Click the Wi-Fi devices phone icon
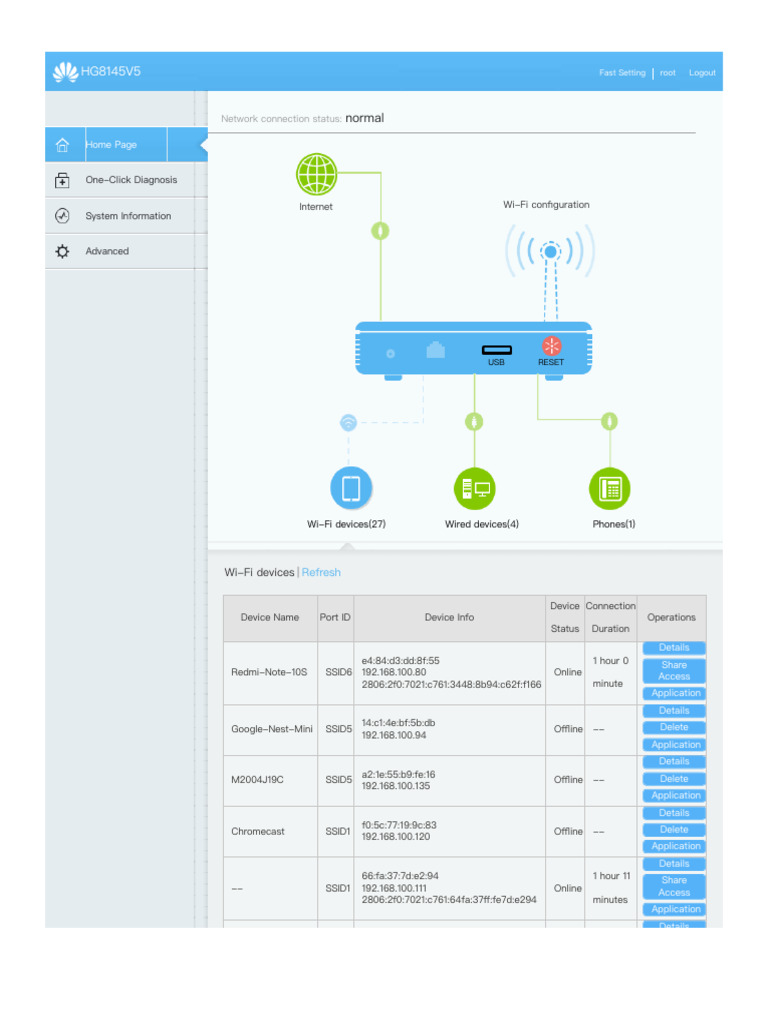Screen dimensions: 768x1024 pos(351,488)
